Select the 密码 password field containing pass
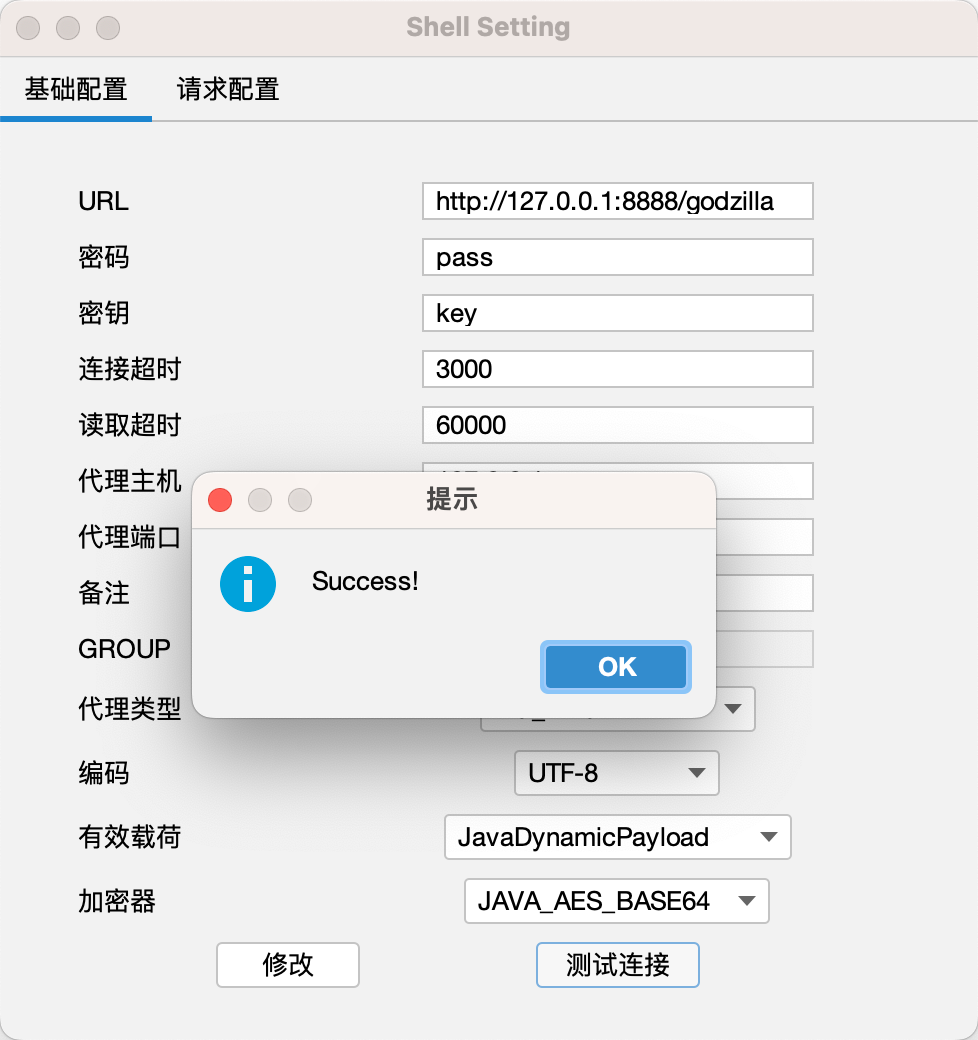 pos(617,257)
